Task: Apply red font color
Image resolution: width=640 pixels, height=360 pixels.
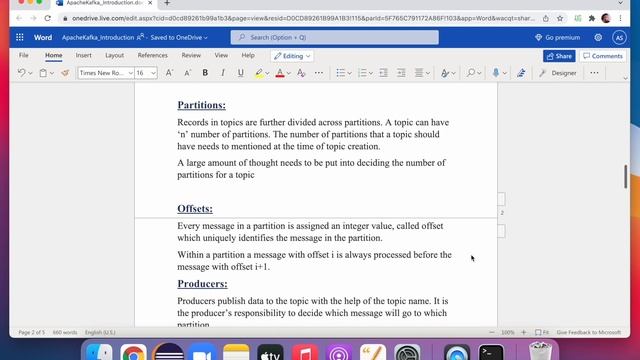Action: (280, 73)
